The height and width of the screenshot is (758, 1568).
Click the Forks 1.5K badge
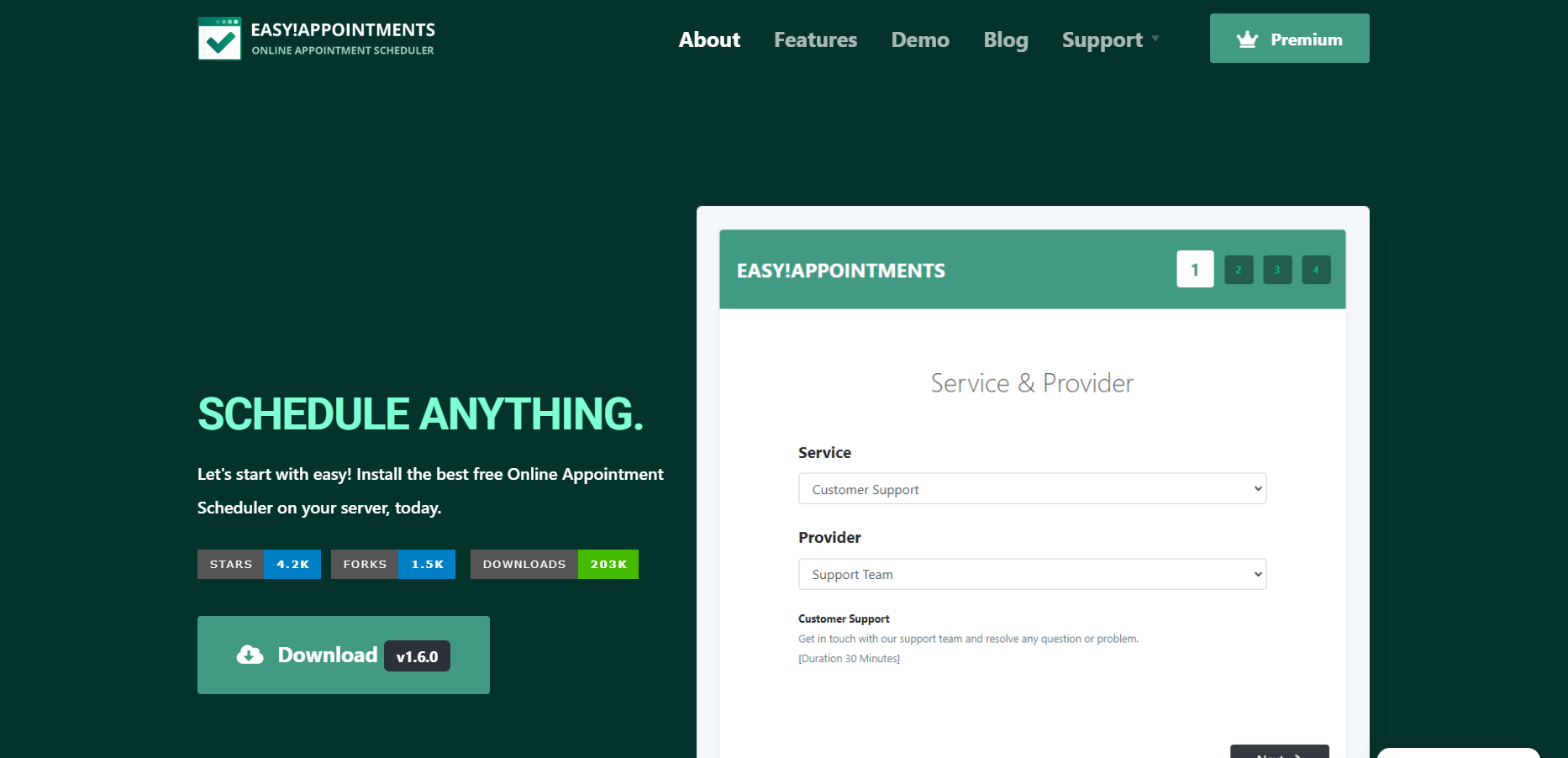(393, 565)
